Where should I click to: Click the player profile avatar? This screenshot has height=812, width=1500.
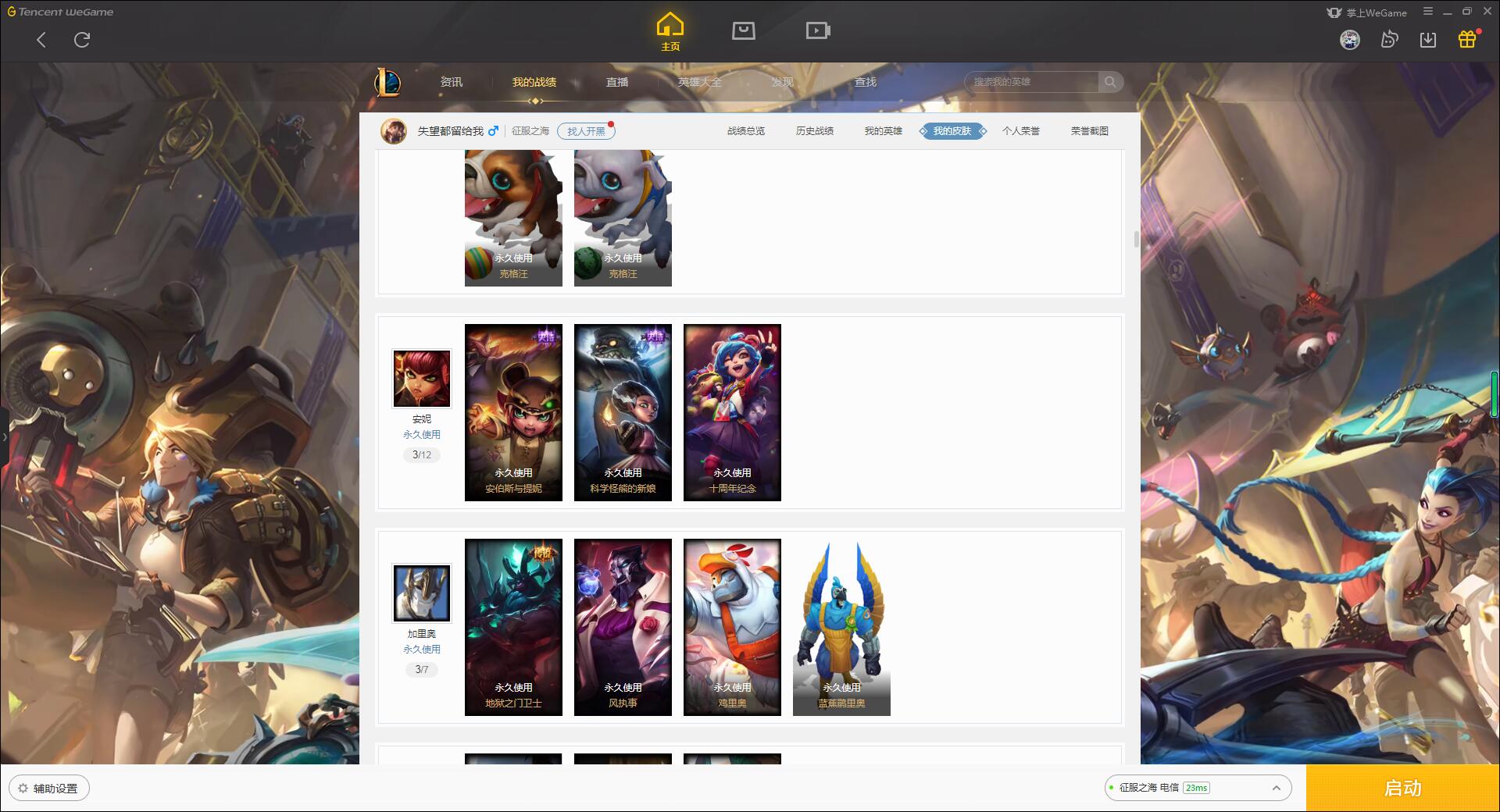coord(394,131)
